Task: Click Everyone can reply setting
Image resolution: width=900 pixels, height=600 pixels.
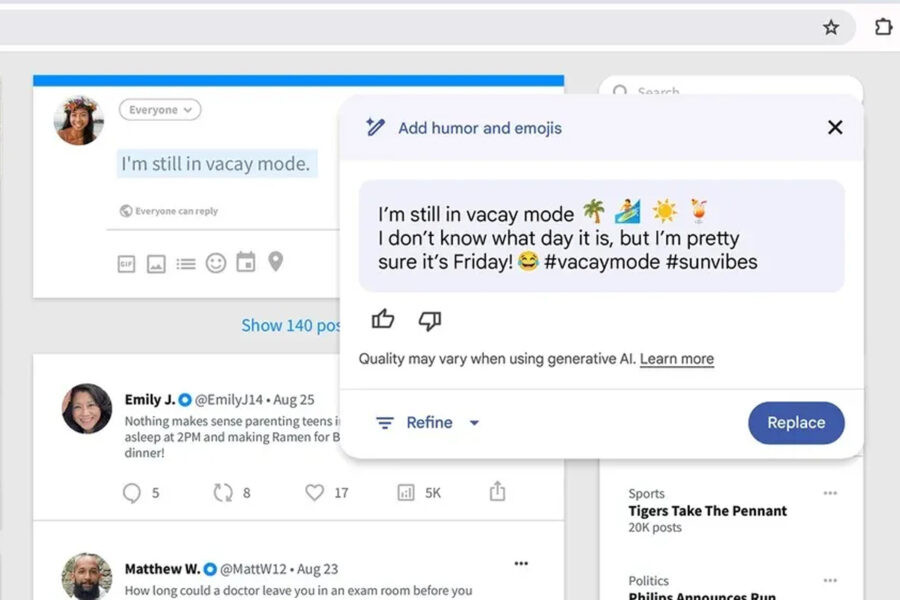Action: 169,211
